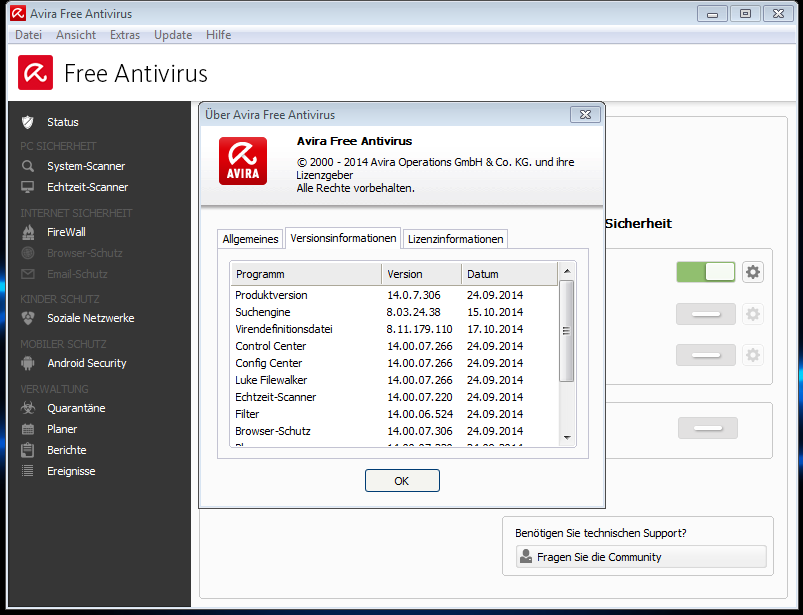Open the Status page label
This screenshot has width=803, height=615.
tap(63, 122)
